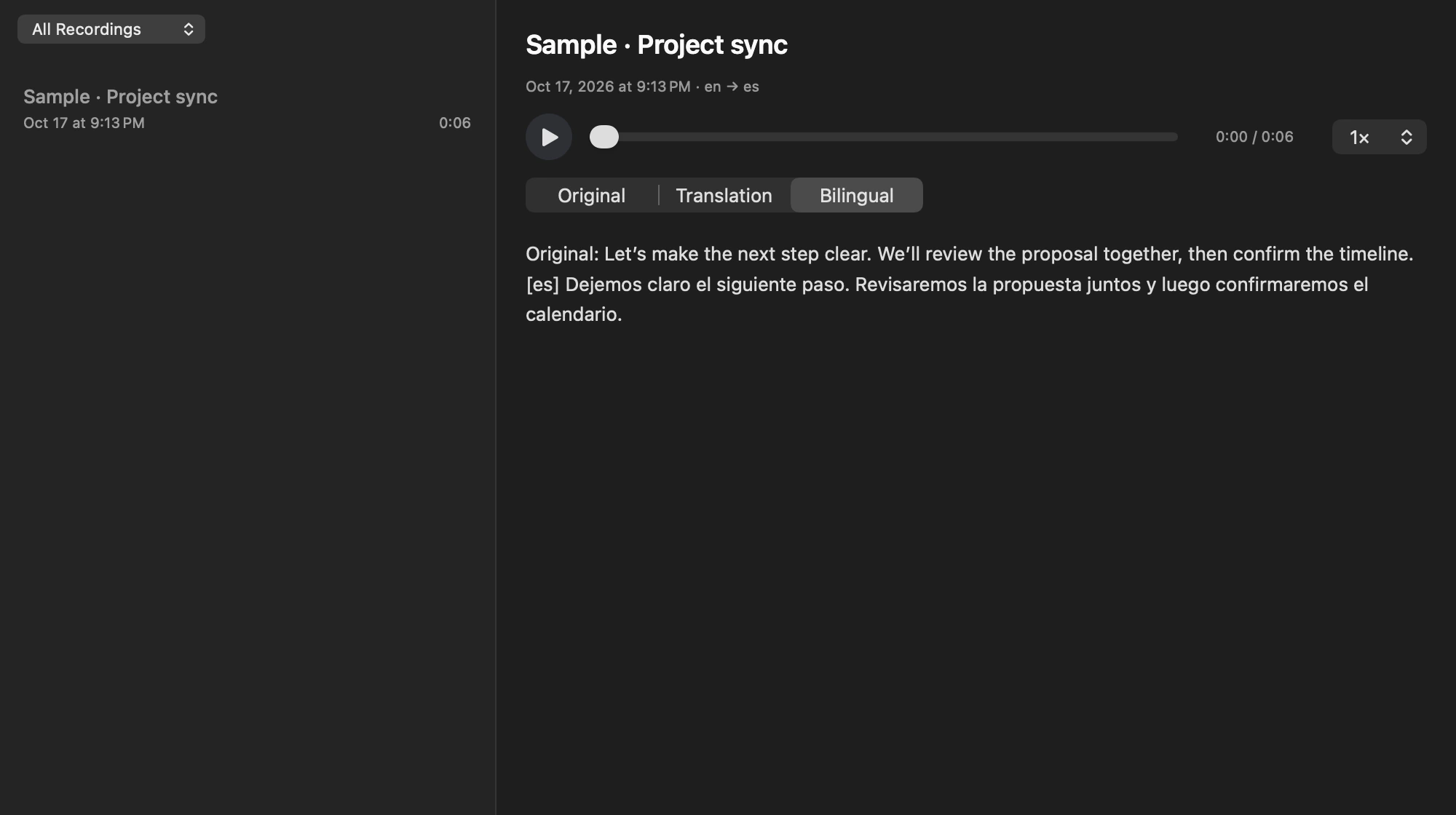Screen dimensions: 1456x815
Task: Click the Oct 17, 2026 date and language line
Action: (642, 87)
